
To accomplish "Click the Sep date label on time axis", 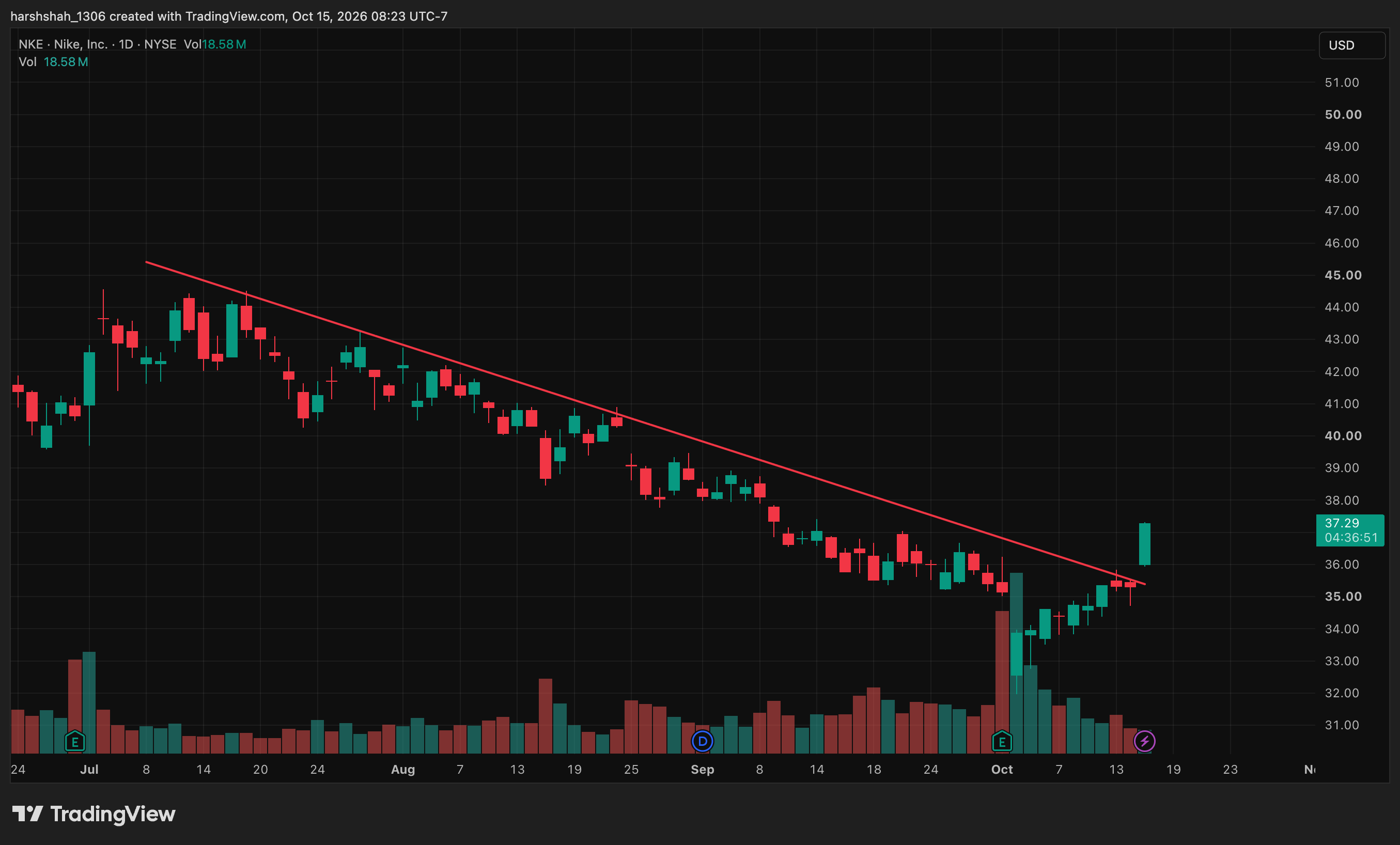I will [702, 770].
